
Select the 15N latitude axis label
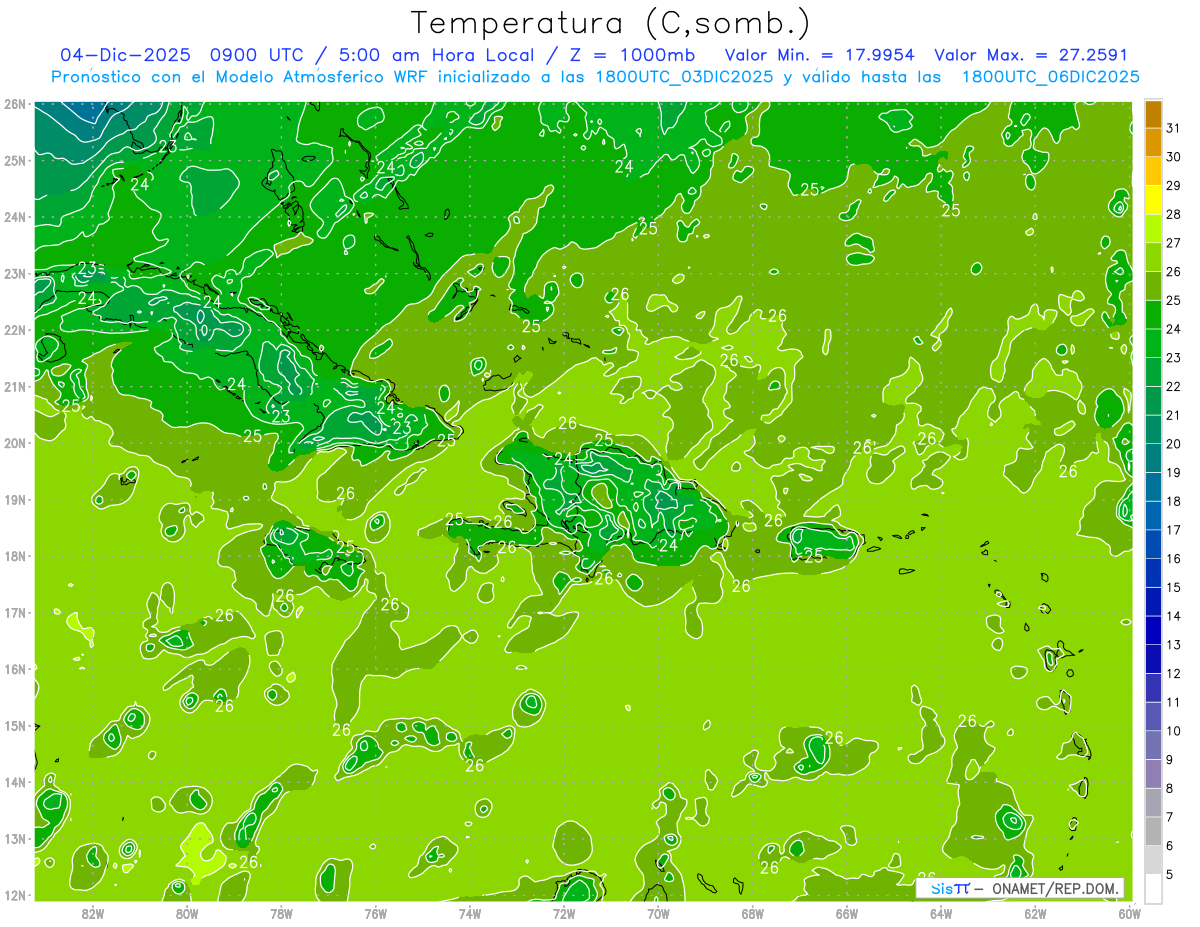pyautogui.click(x=14, y=725)
